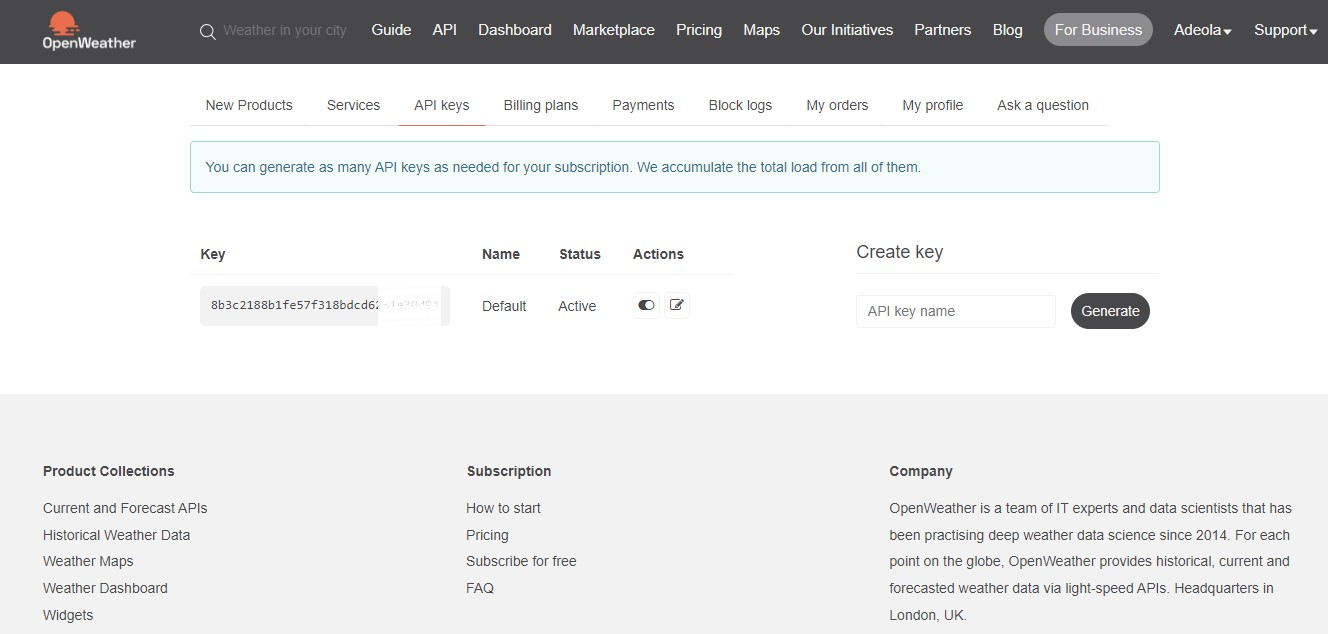Screen dimensions: 1328x634
Task: Open the Adeola account dropdown
Action: [1202, 30]
